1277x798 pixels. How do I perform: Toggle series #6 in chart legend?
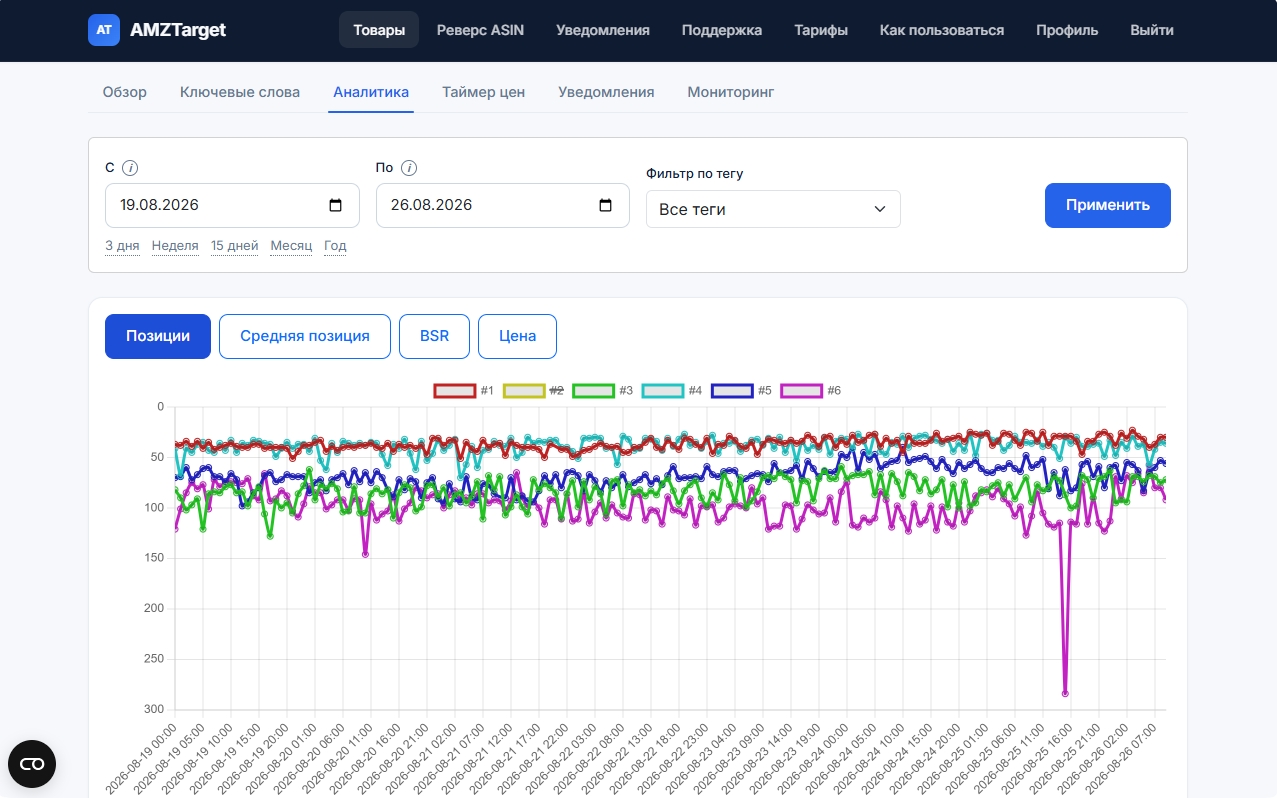810,390
